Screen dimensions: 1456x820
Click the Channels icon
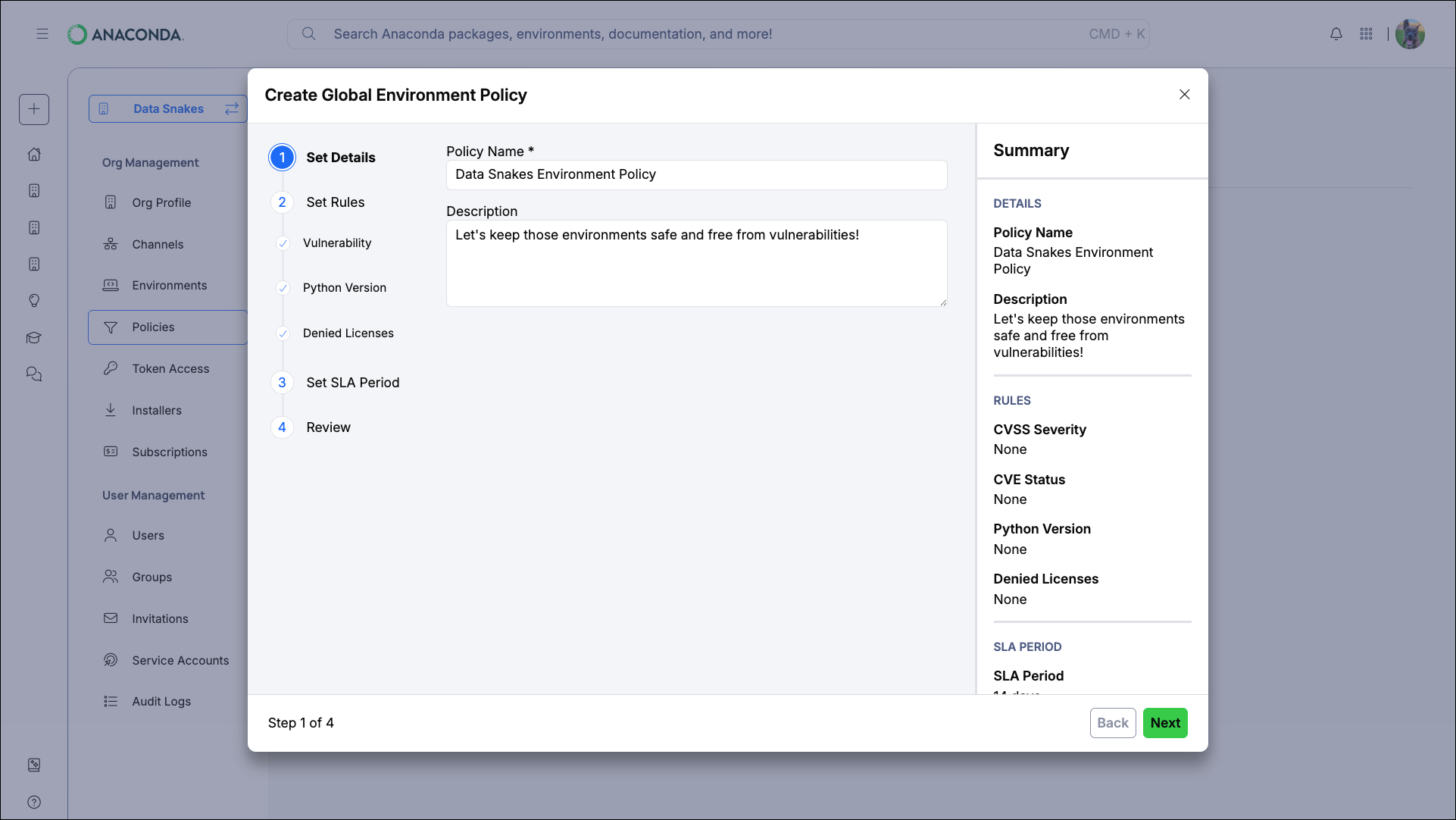tap(111, 244)
